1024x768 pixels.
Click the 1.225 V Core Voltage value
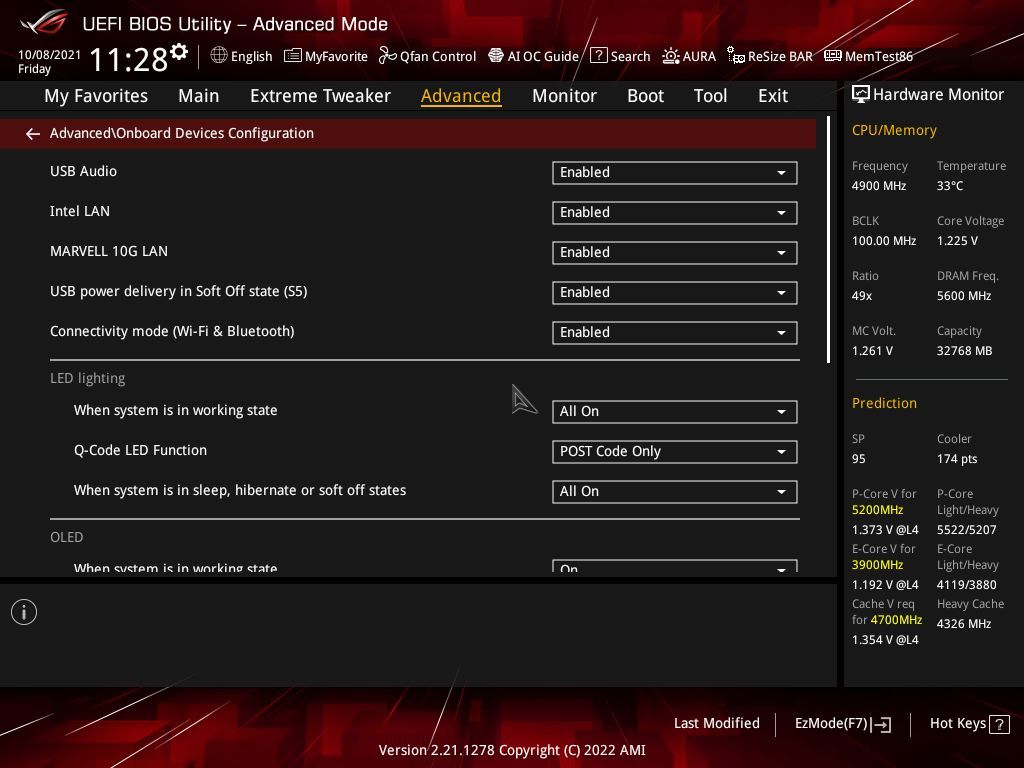point(957,241)
